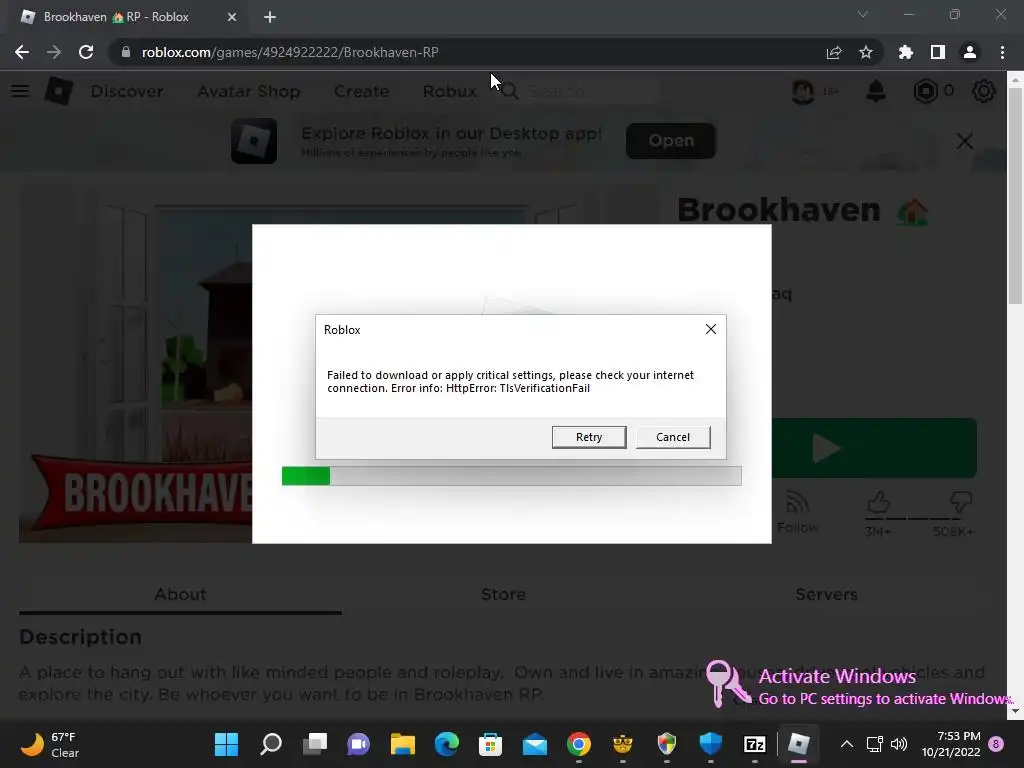1024x768 pixels.
Task: Open the weather widget showing 67°F
Action: pos(51,744)
